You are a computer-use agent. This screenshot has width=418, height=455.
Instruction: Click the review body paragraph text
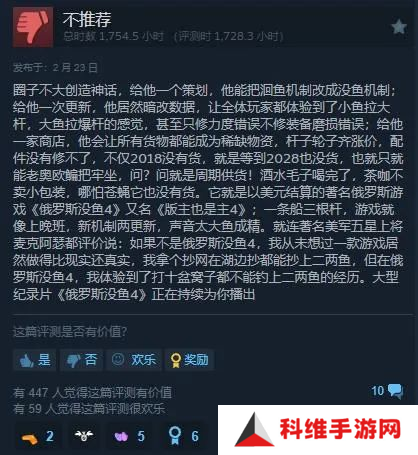208,192
